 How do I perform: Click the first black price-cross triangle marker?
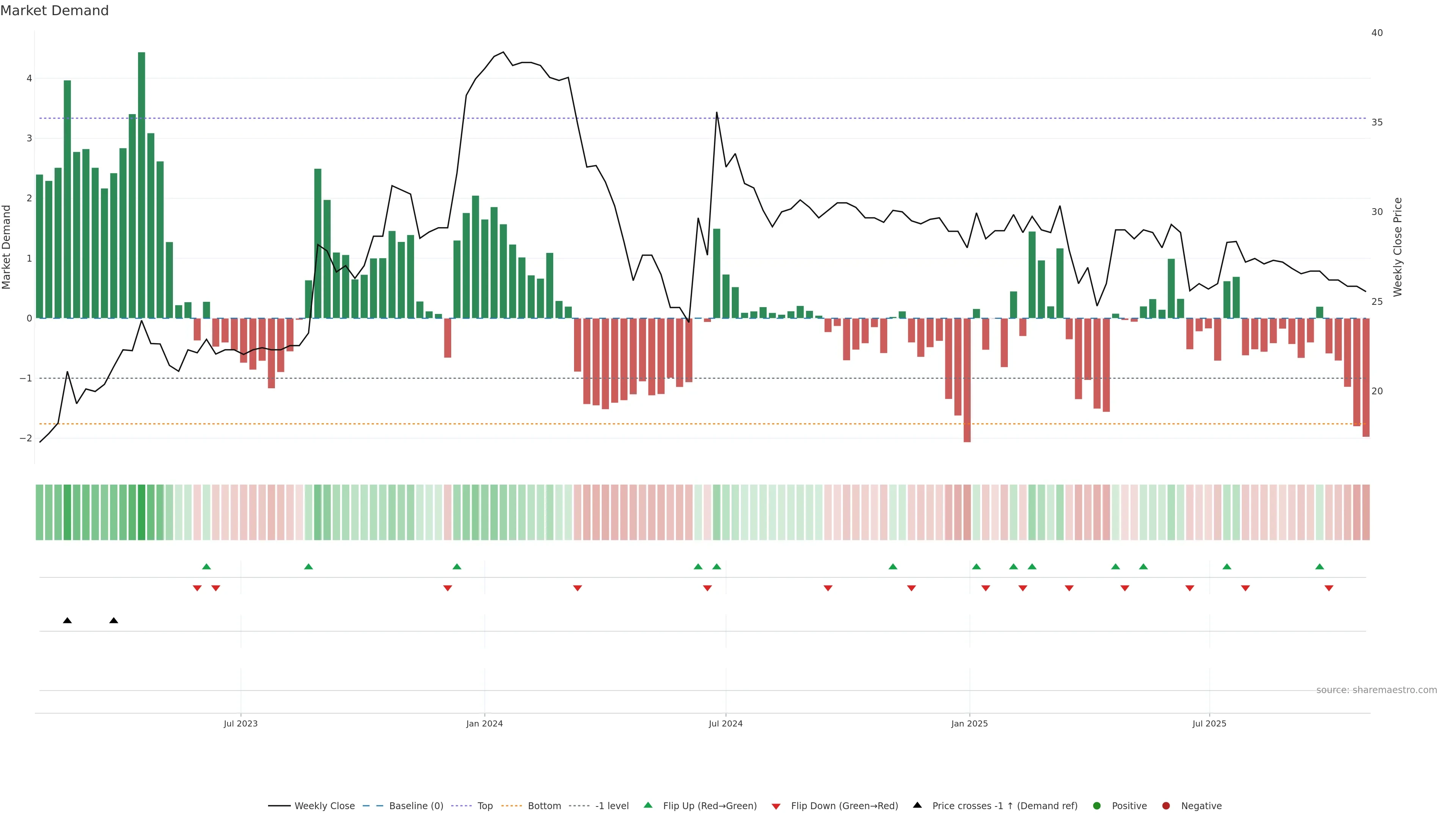tap(67, 620)
